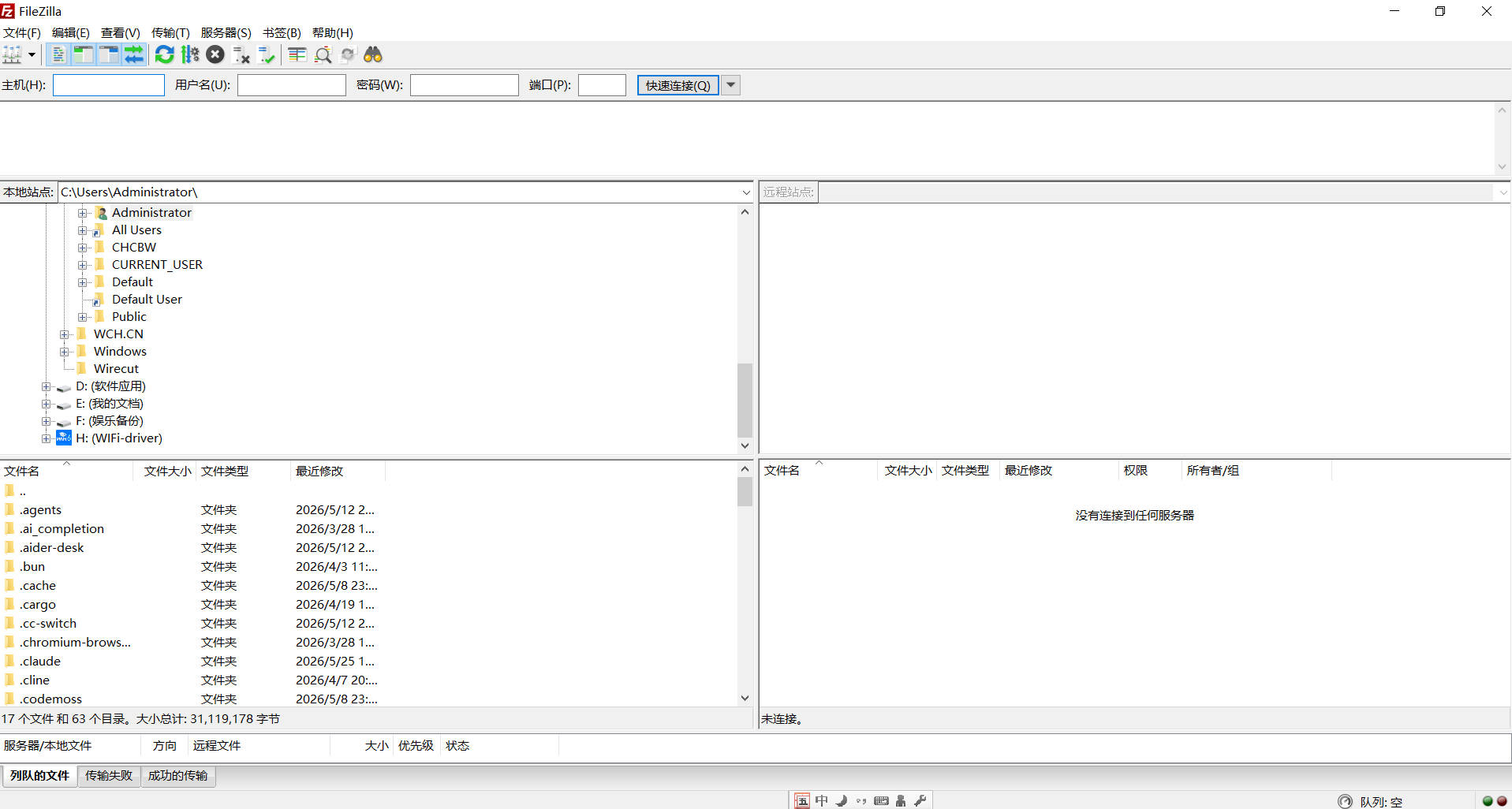Select the CURRENT_USER tree item
Viewport: 1512px width, 809px height.
[157, 265]
